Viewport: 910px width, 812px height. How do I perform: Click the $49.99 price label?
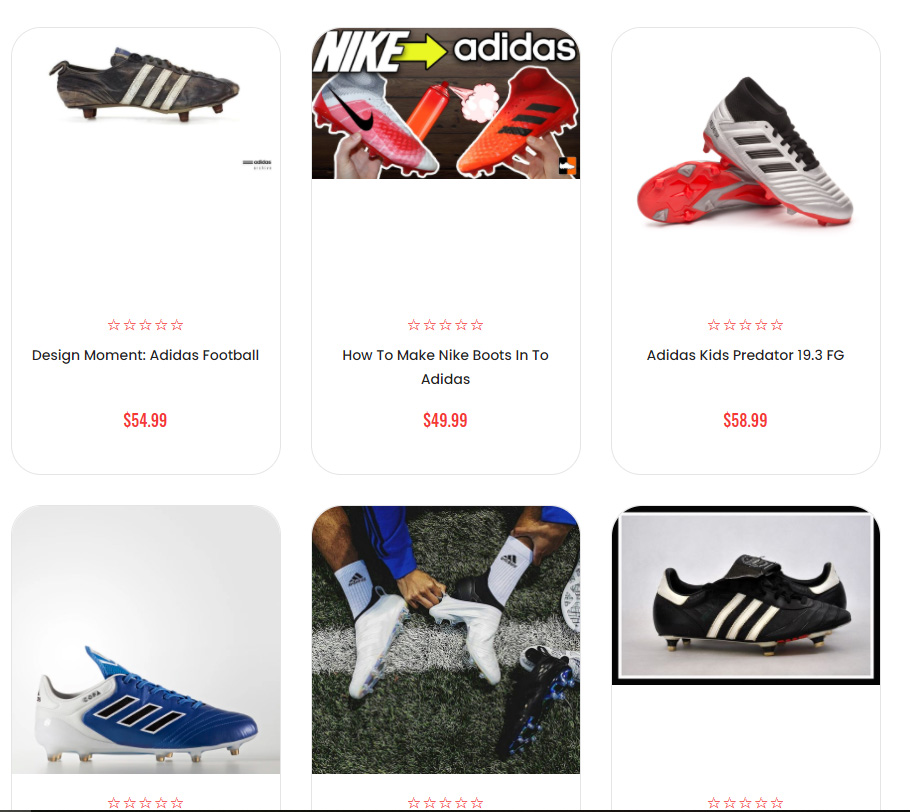(x=445, y=420)
